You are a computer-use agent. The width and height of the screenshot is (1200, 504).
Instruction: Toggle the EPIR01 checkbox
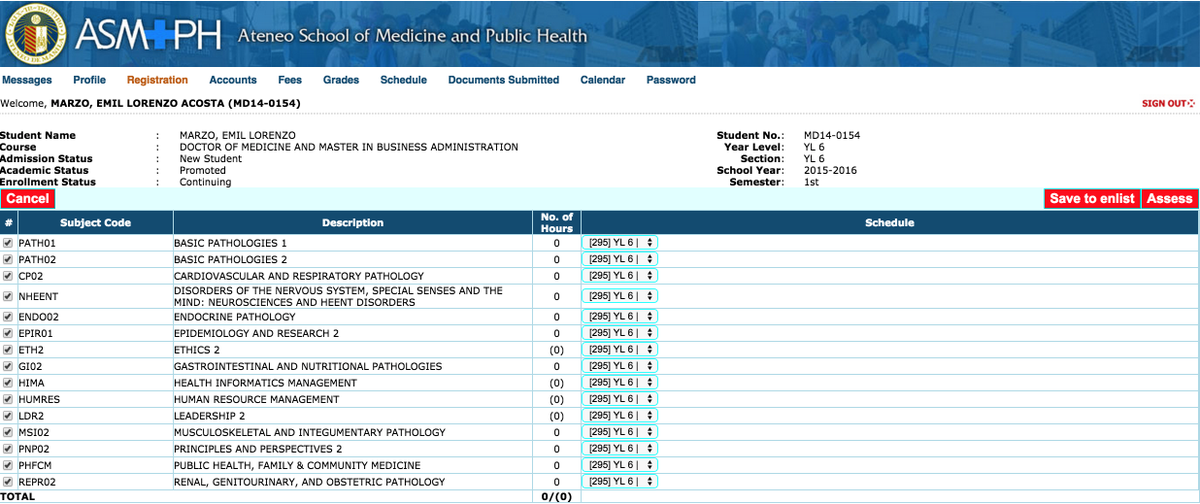(8, 333)
